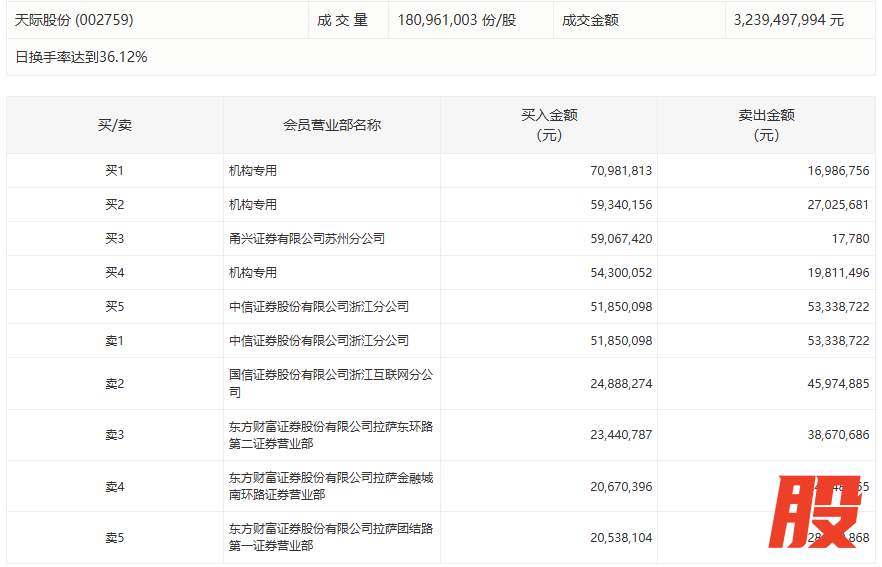
Task: Open 东方财富证券拉萨金融城南环路证券营业部 entry
Action: pyautogui.click(x=331, y=487)
